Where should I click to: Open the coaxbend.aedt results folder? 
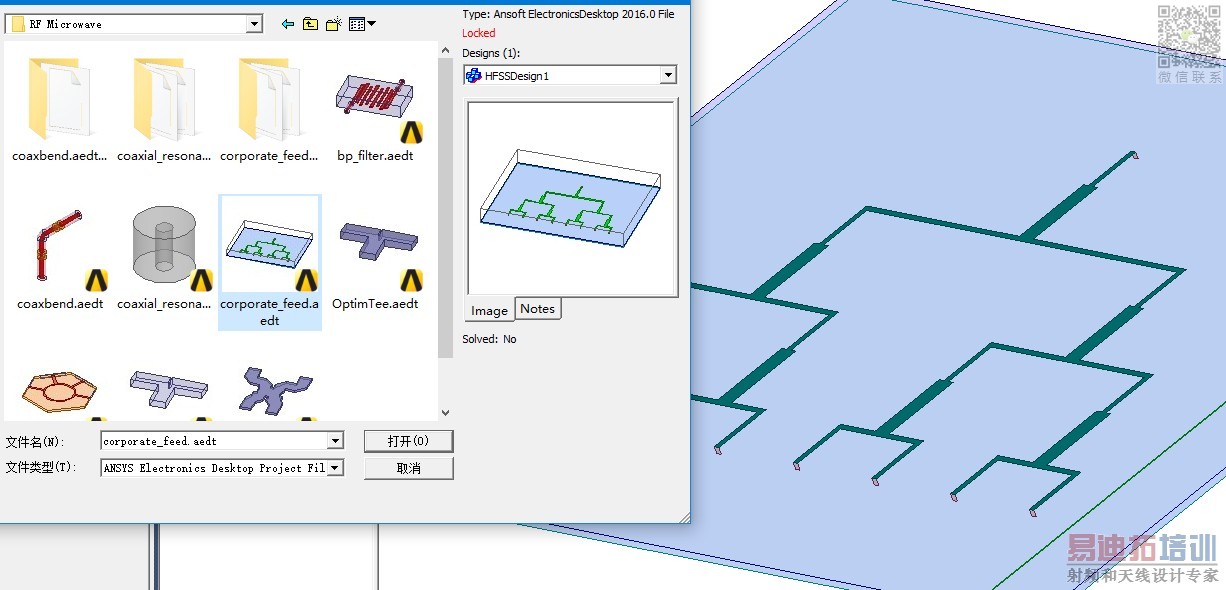pyautogui.click(x=60, y=108)
